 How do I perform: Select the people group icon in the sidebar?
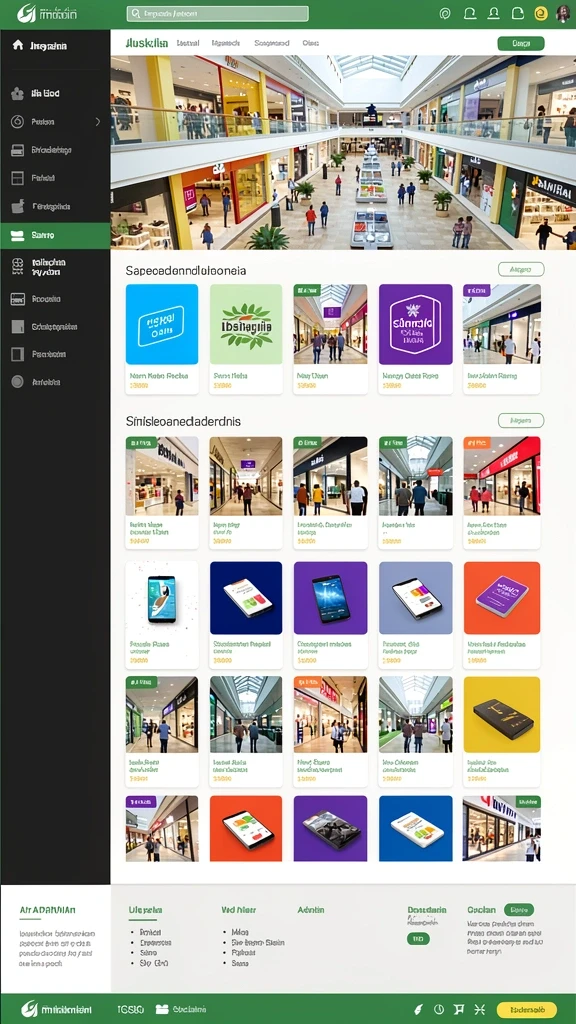[x=18, y=93]
